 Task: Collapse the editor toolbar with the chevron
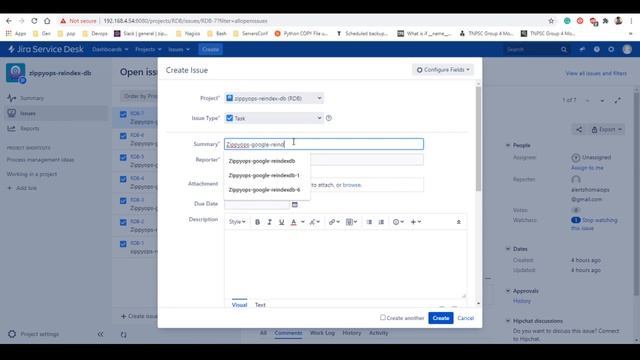(458, 222)
